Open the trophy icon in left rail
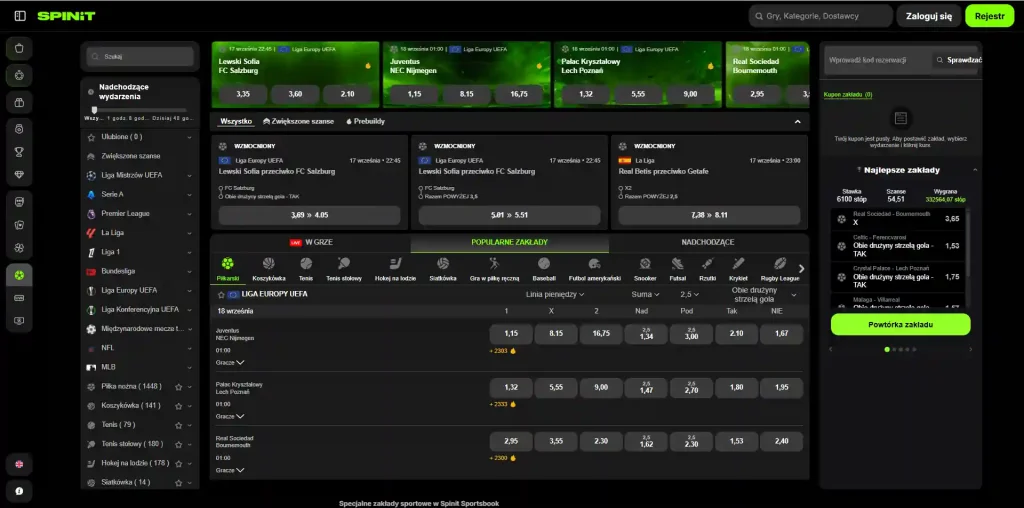 point(20,152)
